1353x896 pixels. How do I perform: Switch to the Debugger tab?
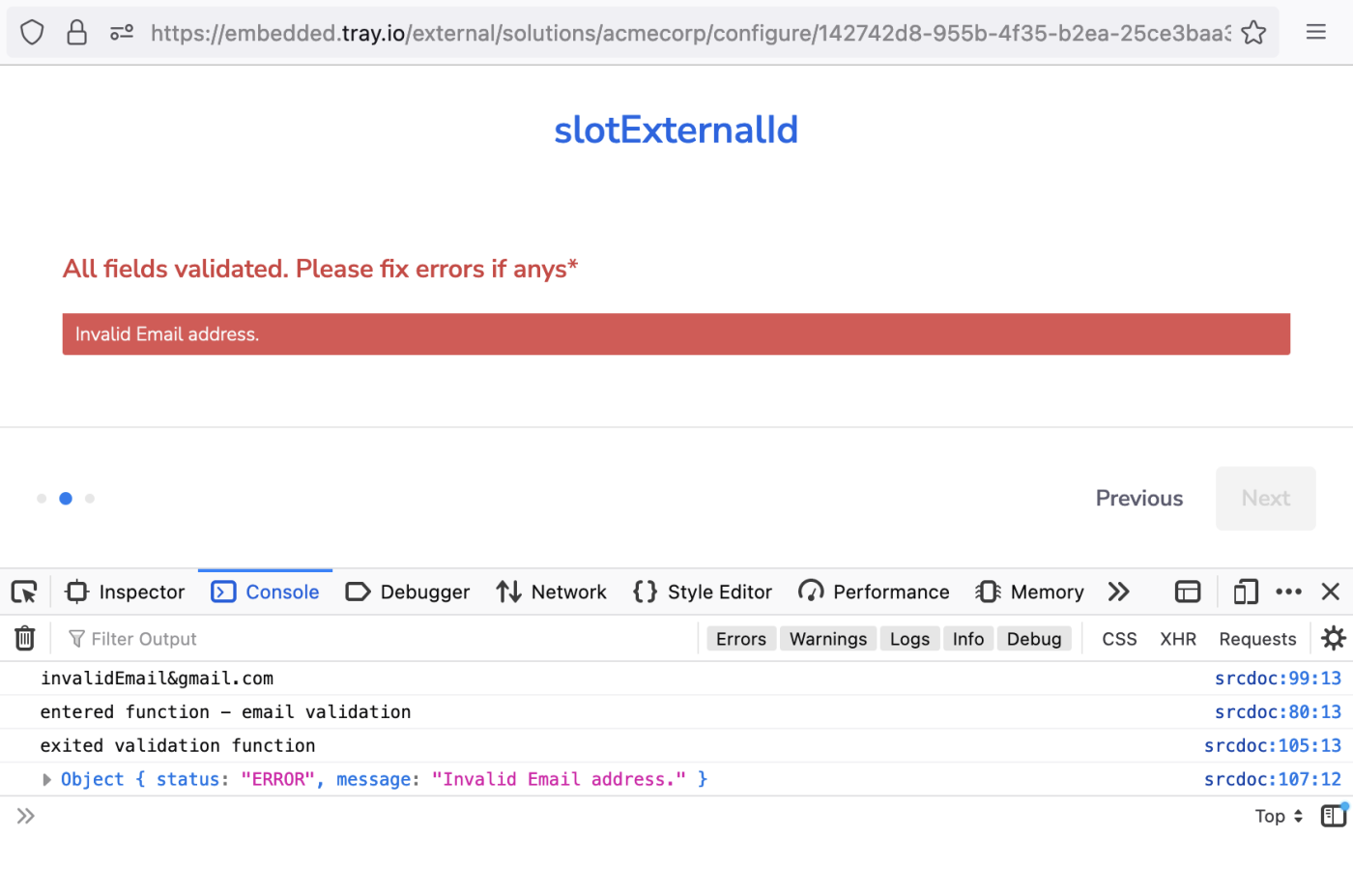(x=407, y=591)
